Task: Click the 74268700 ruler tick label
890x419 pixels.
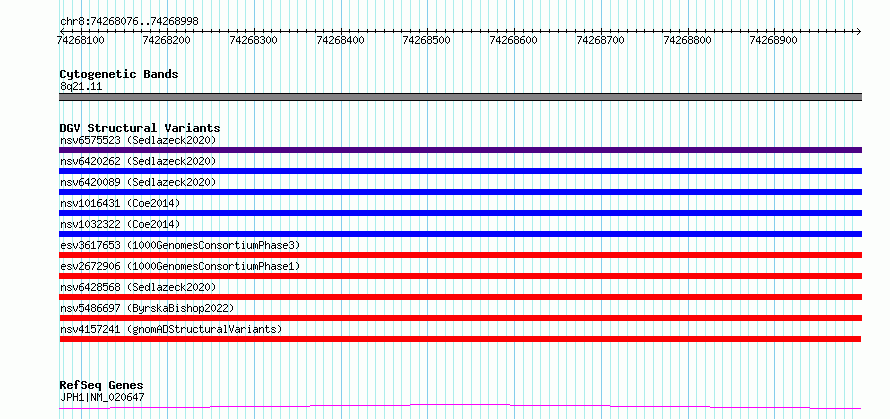Action: point(600,40)
